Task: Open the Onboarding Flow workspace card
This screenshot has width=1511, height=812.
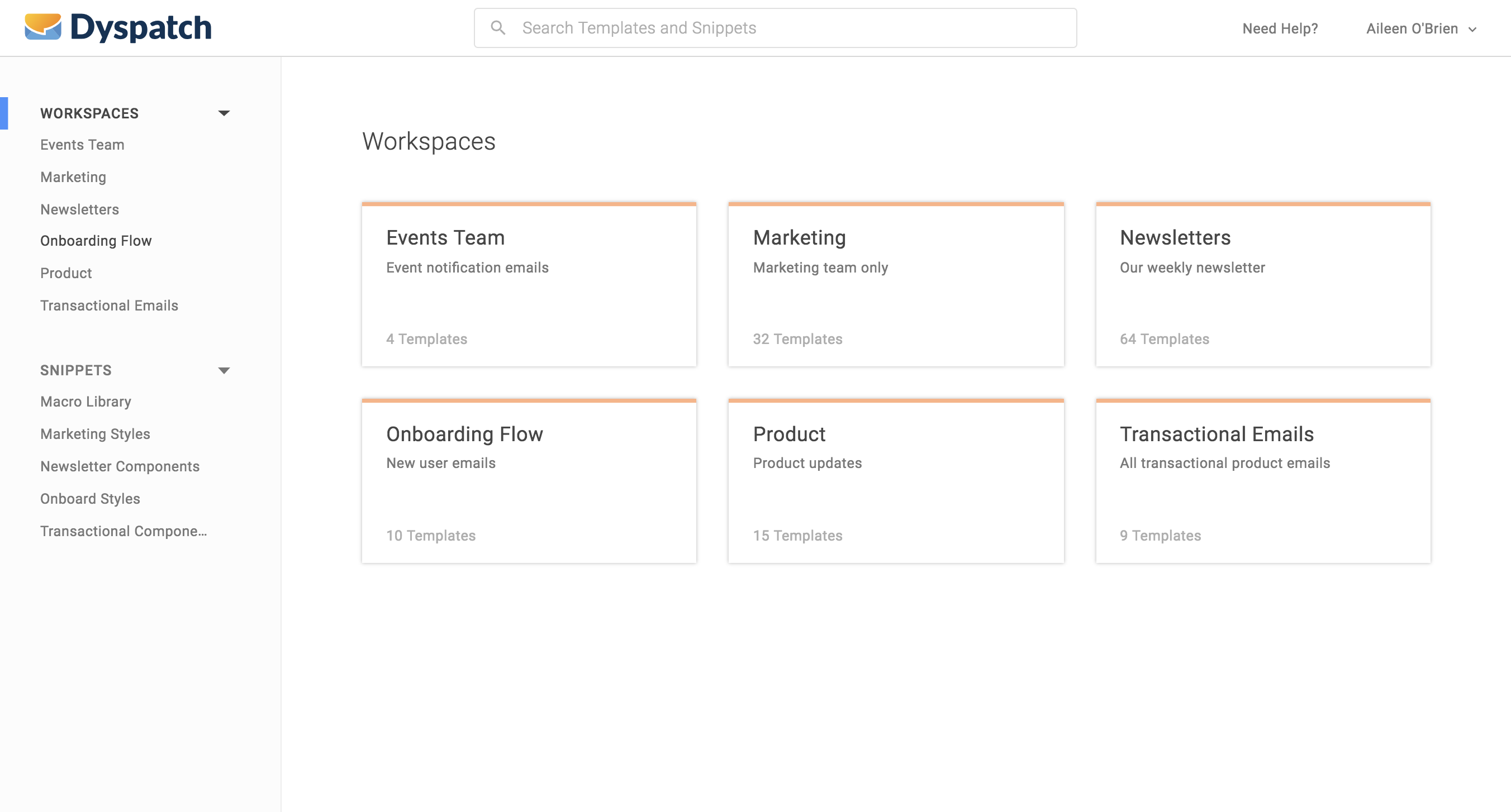Action: tap(529, 481)
